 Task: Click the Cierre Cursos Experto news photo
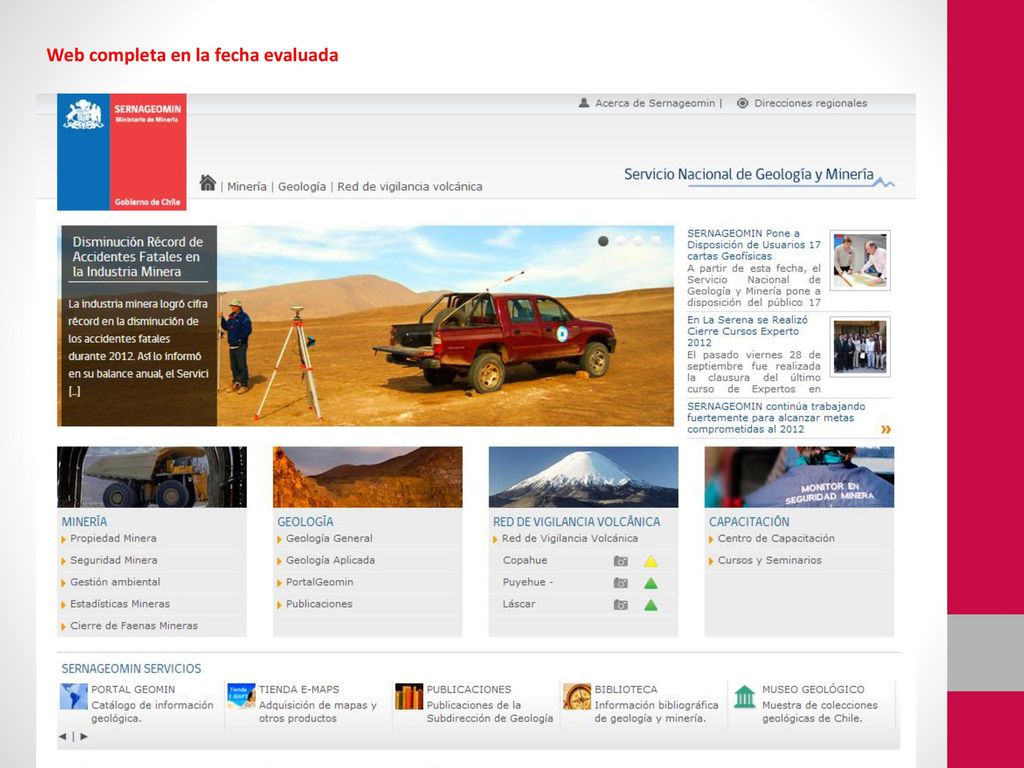860,347
